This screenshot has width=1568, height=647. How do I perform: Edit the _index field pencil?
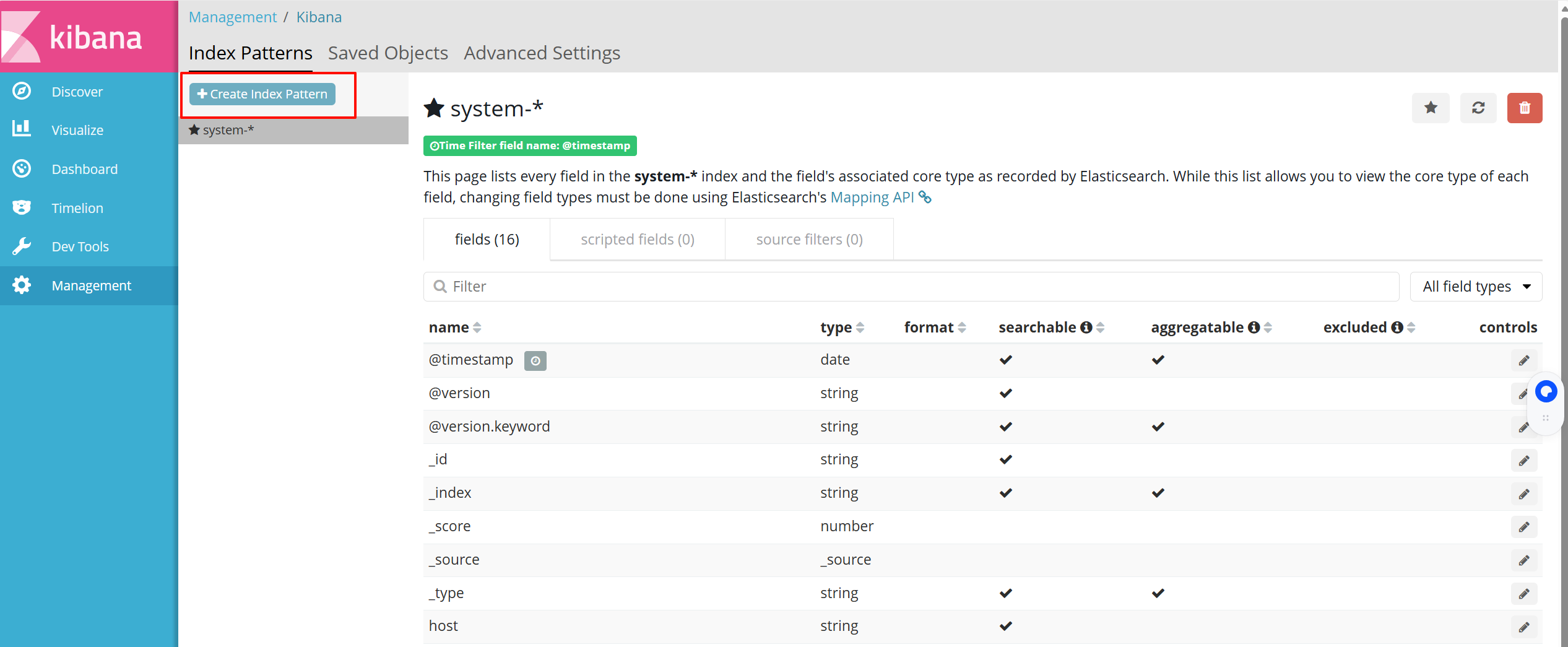pos(1524,494)
